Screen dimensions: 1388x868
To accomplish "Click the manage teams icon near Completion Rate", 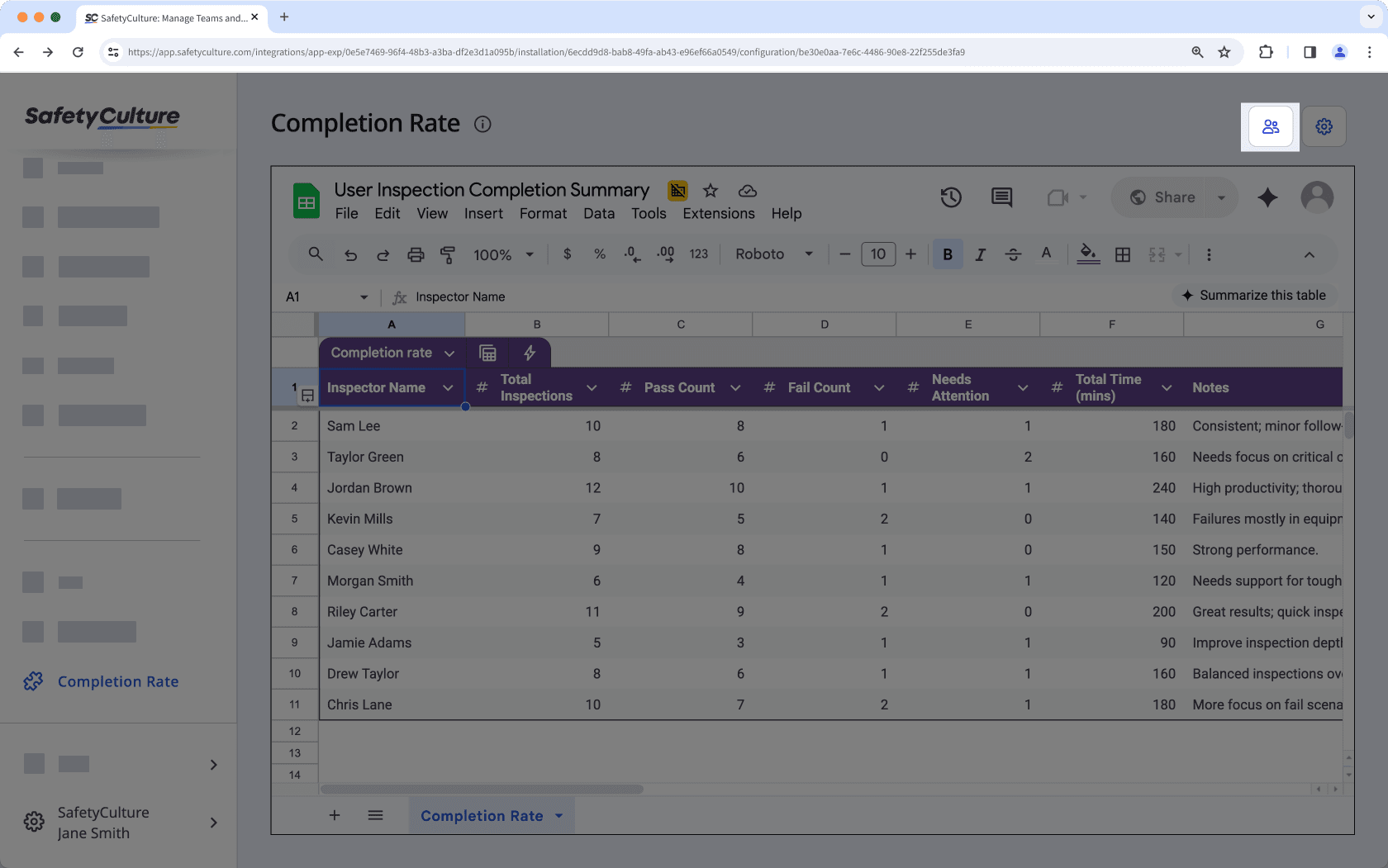I will [1271, 126].
